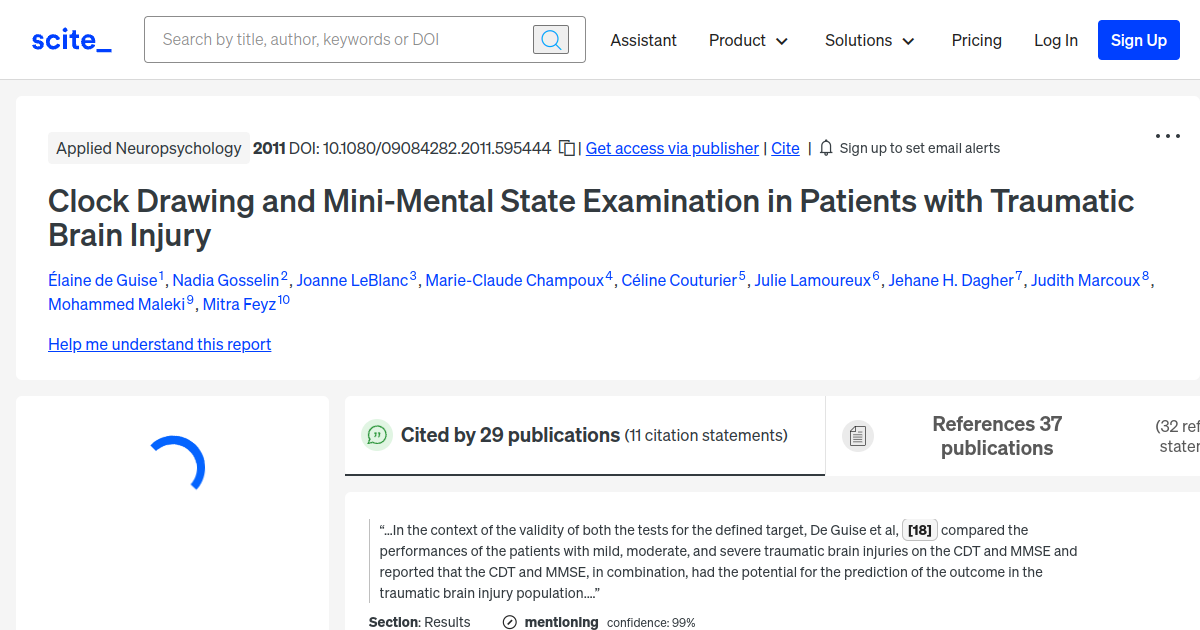Expand the Solutions dropdown
Screen dimensions: 1200x630
click(868, 40)
